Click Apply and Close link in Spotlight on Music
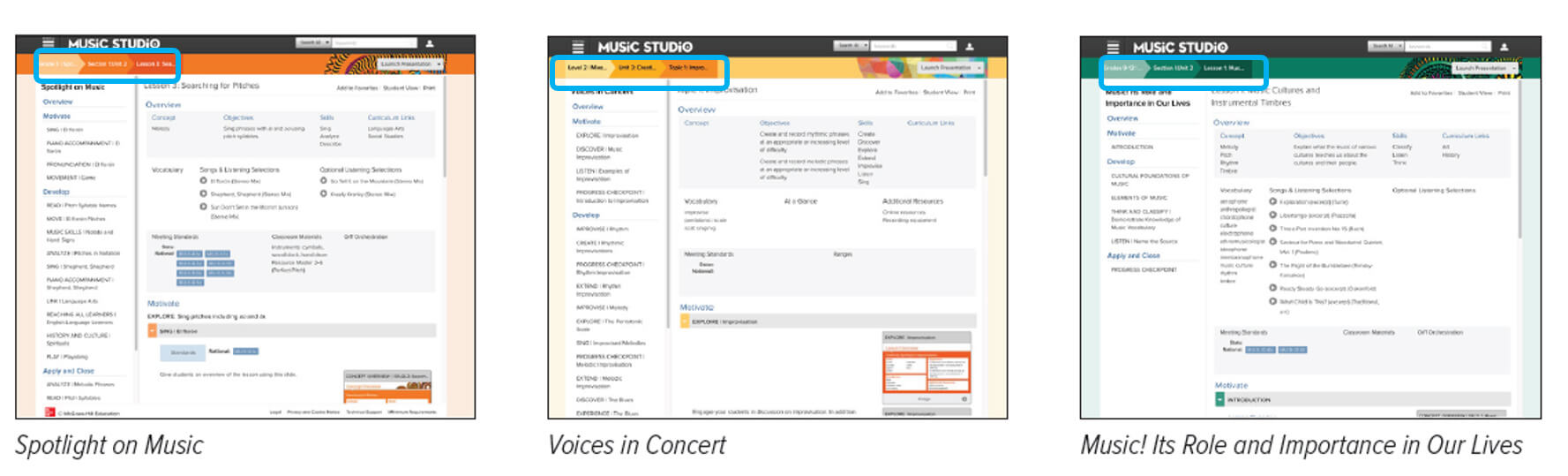Viewport: 1568px width, 476px height. tap(68, 371)
